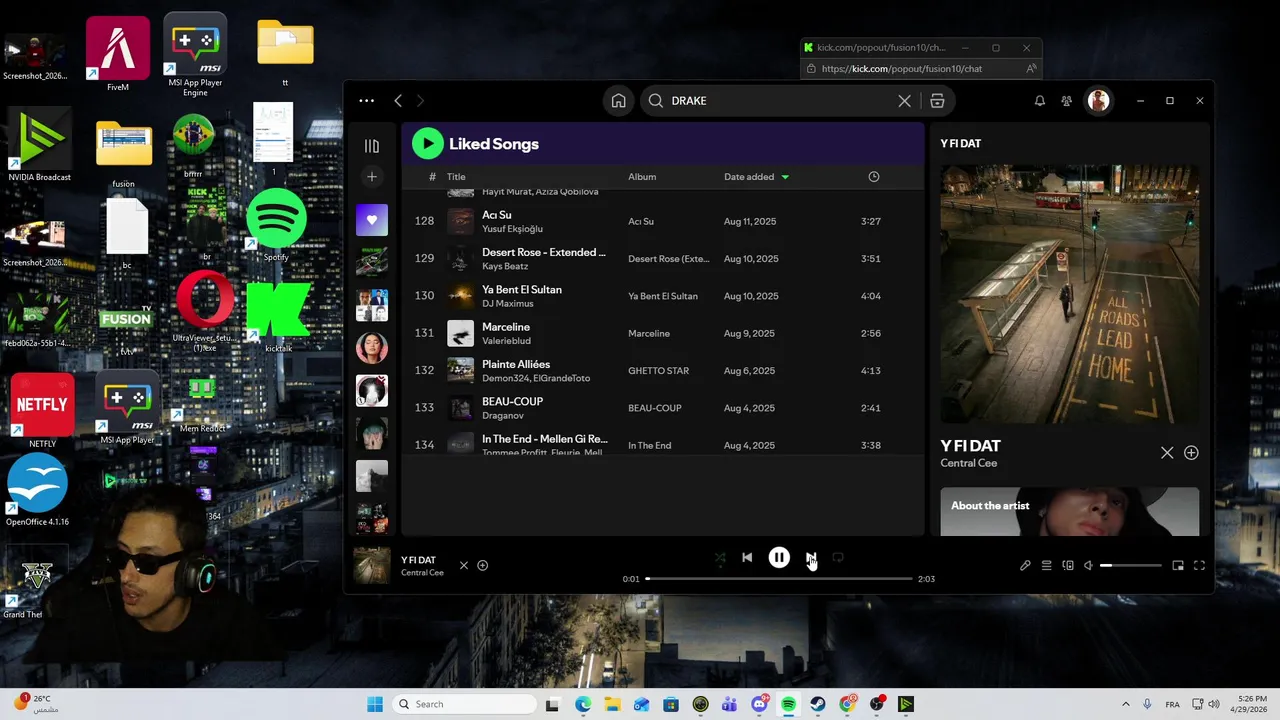Go to the previous track
This screenshot has height=720, width=1280.
pyautogui.click(x=747, y=558)
